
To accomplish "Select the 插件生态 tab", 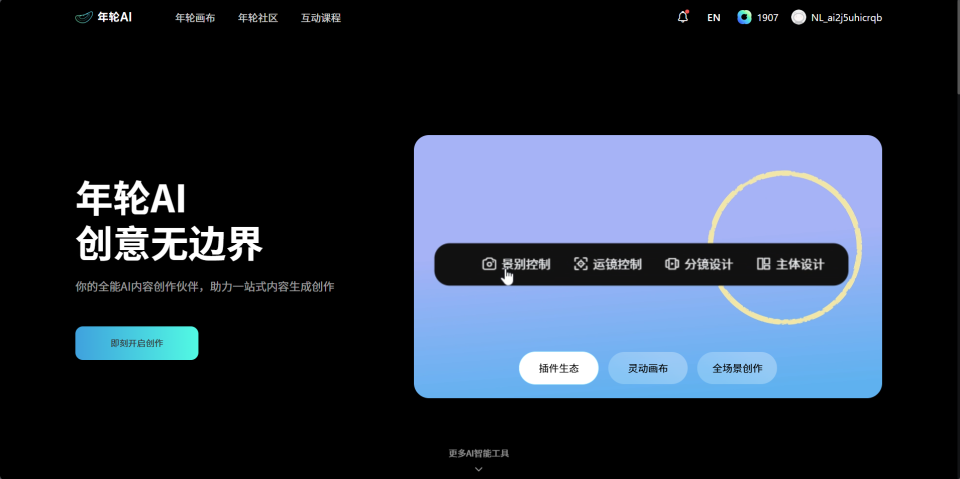I will tap(558, 368).
